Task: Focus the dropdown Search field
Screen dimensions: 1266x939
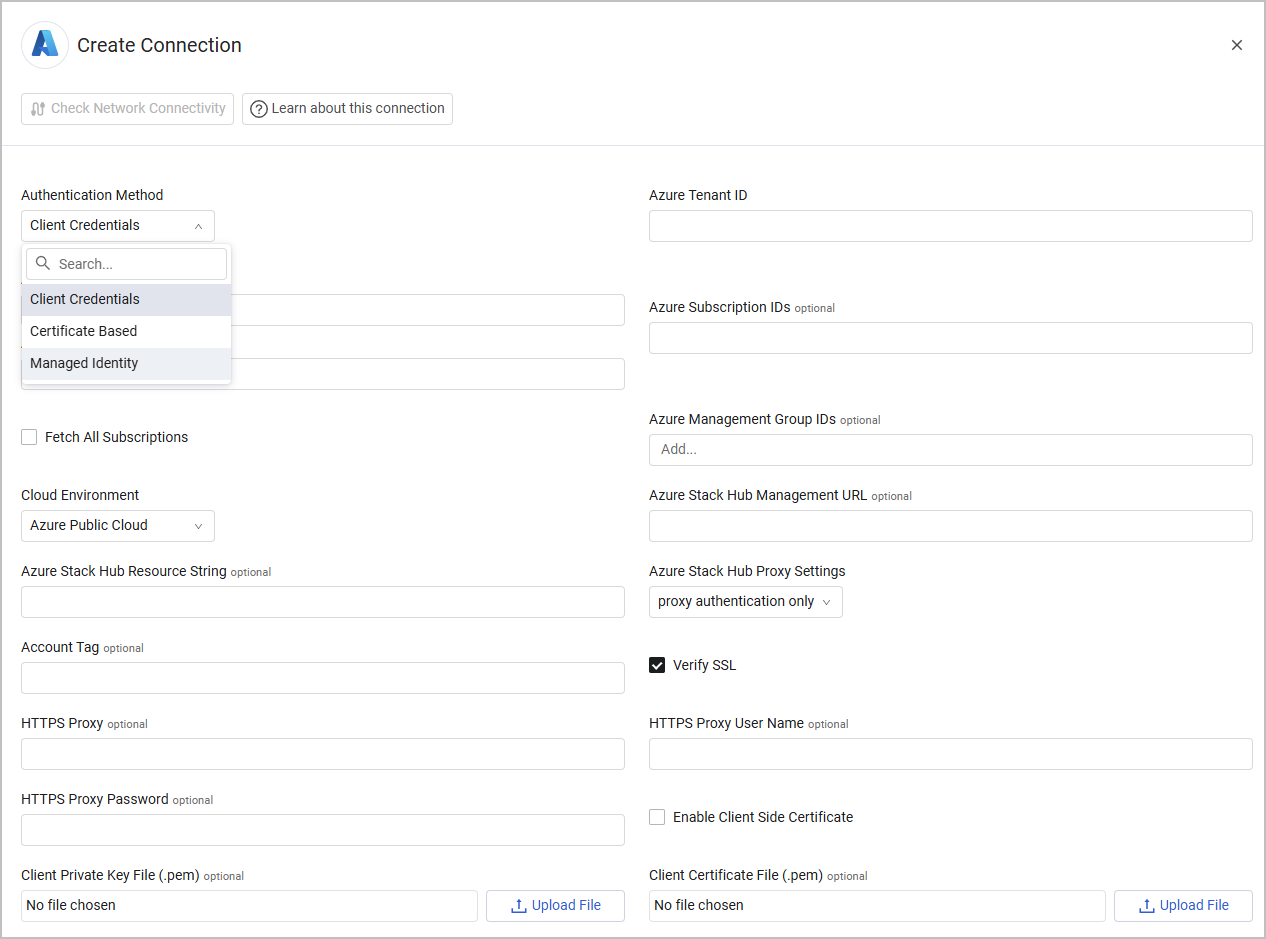Action: 127,264
